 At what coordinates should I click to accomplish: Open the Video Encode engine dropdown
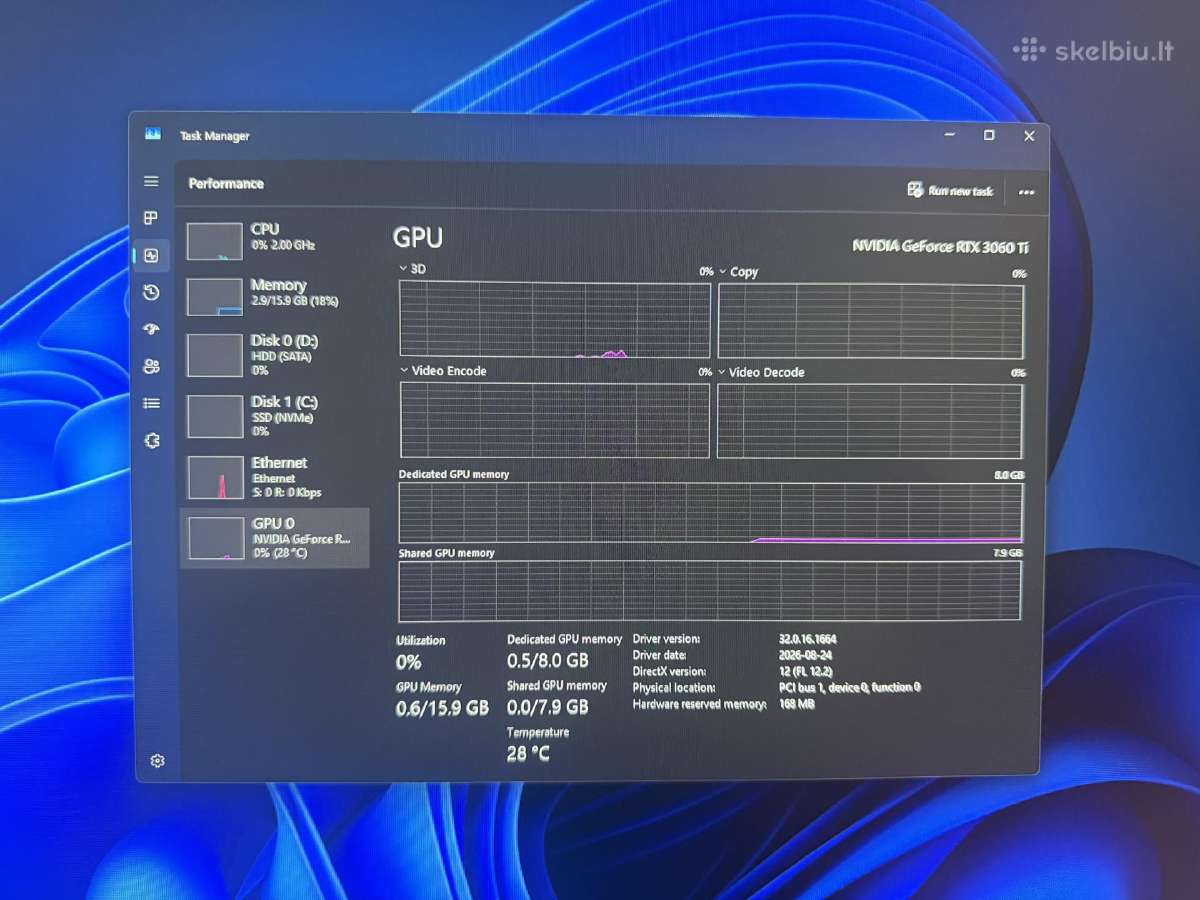click(x=404, y=370)
